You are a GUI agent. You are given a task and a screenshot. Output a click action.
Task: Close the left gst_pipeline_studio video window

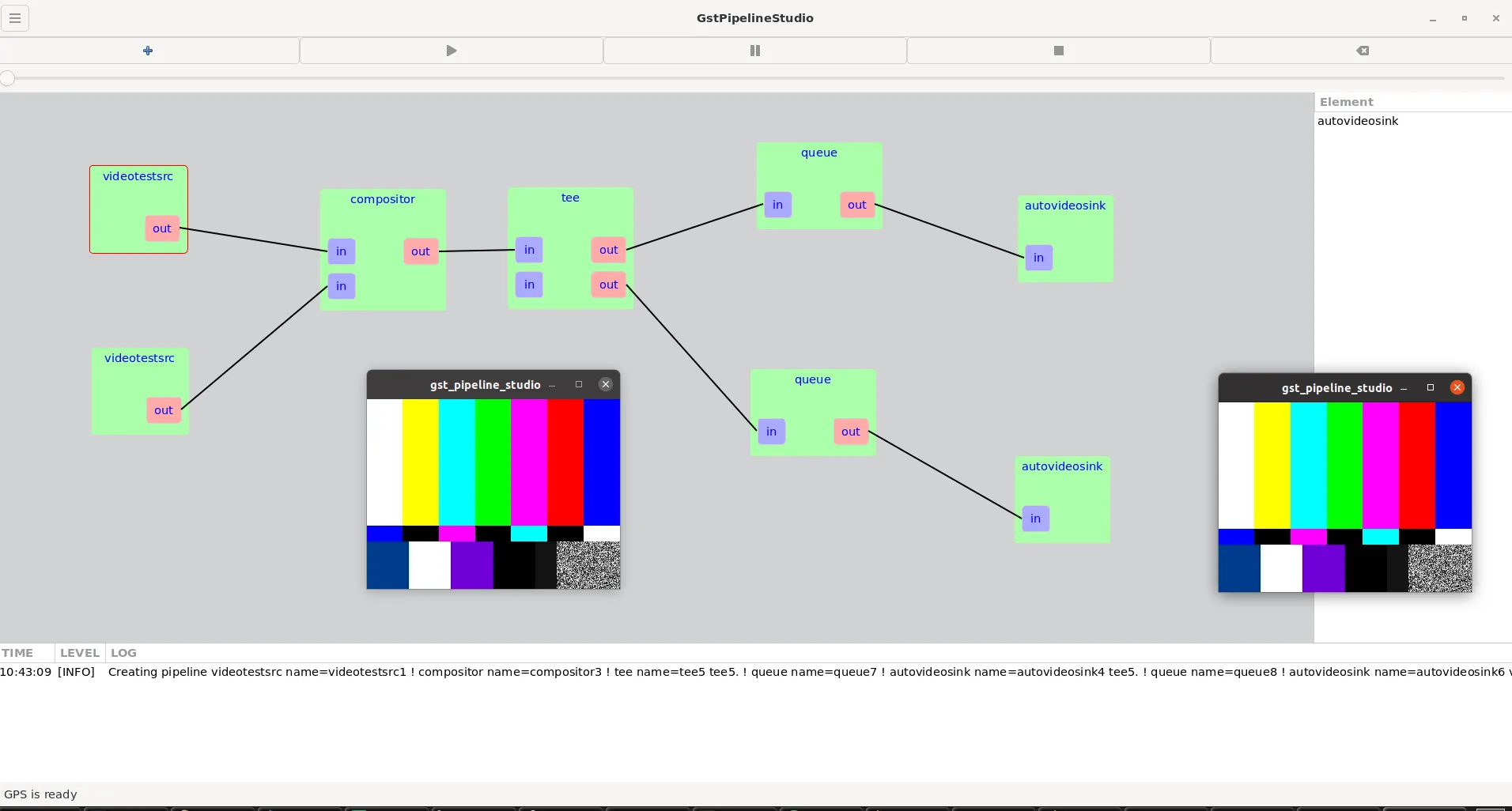[606, 384]
